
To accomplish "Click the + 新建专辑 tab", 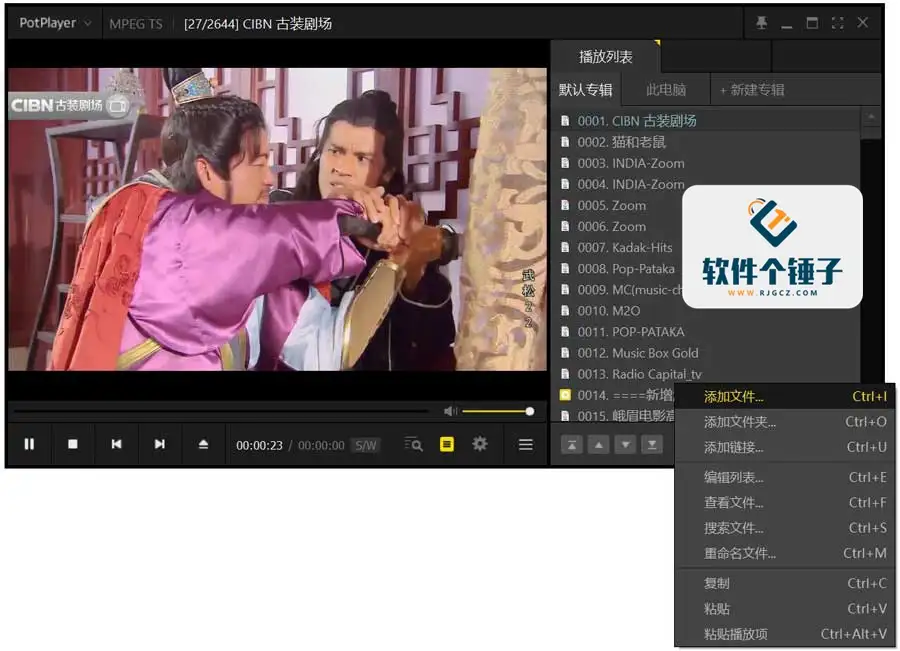I will 752,90.
